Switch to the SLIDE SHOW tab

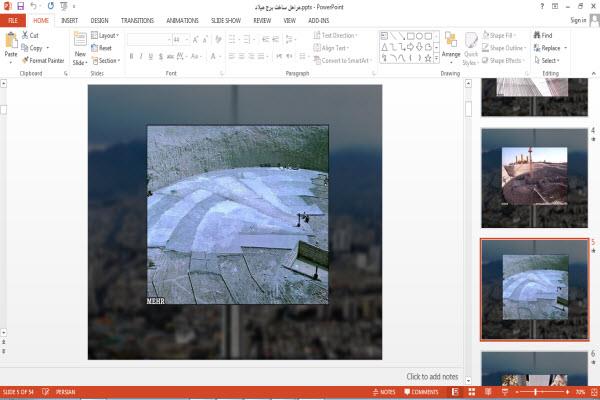click(226, 20)
